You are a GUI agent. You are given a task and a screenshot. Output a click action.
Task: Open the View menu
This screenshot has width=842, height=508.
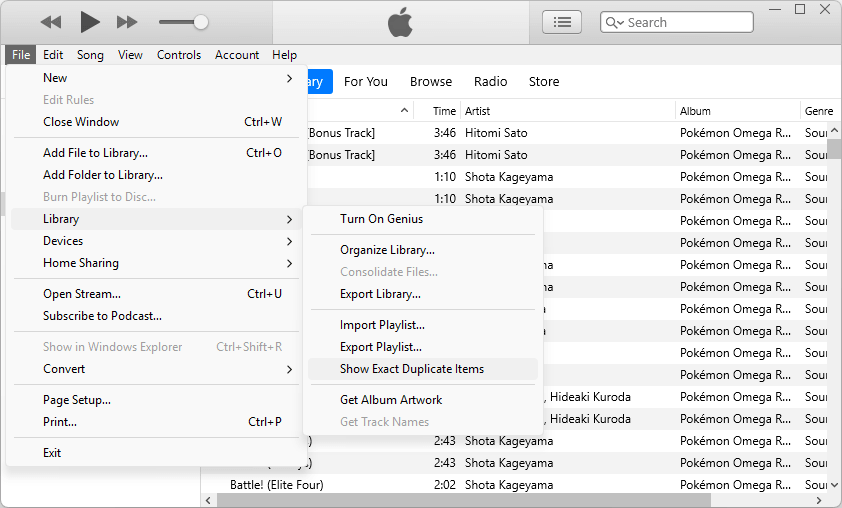[130, 55]
